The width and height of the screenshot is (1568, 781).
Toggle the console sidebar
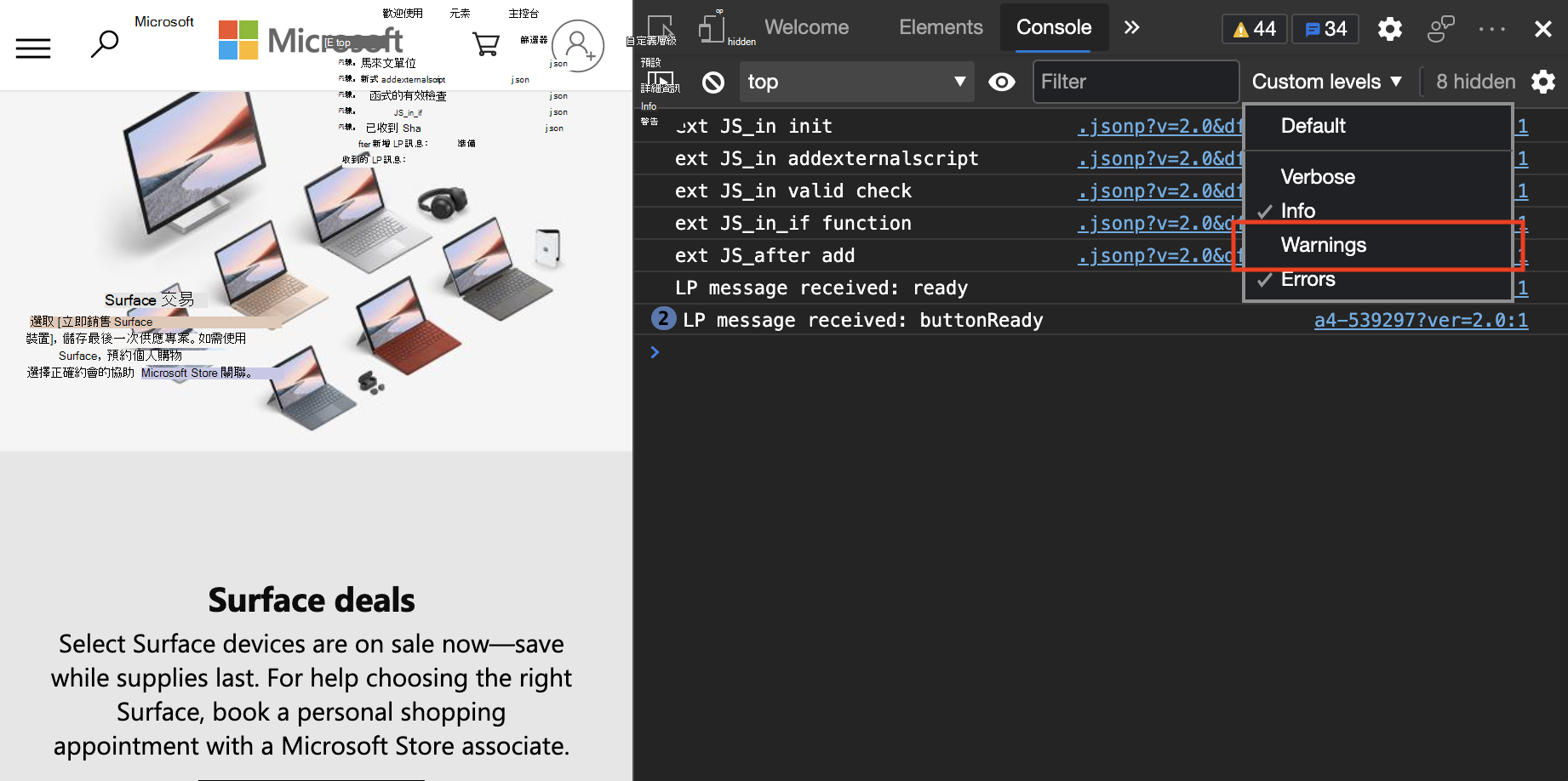[661, 82]
